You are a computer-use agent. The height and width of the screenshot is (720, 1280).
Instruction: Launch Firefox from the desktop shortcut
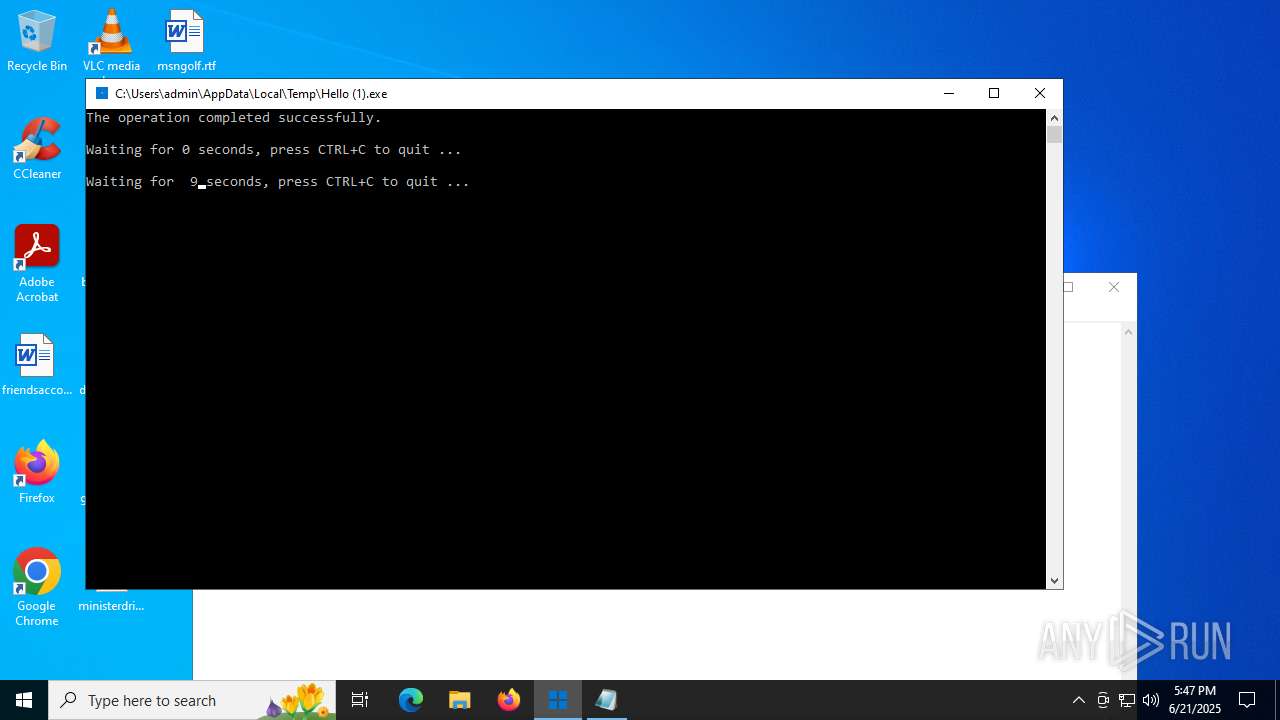[x=37, y=472]
